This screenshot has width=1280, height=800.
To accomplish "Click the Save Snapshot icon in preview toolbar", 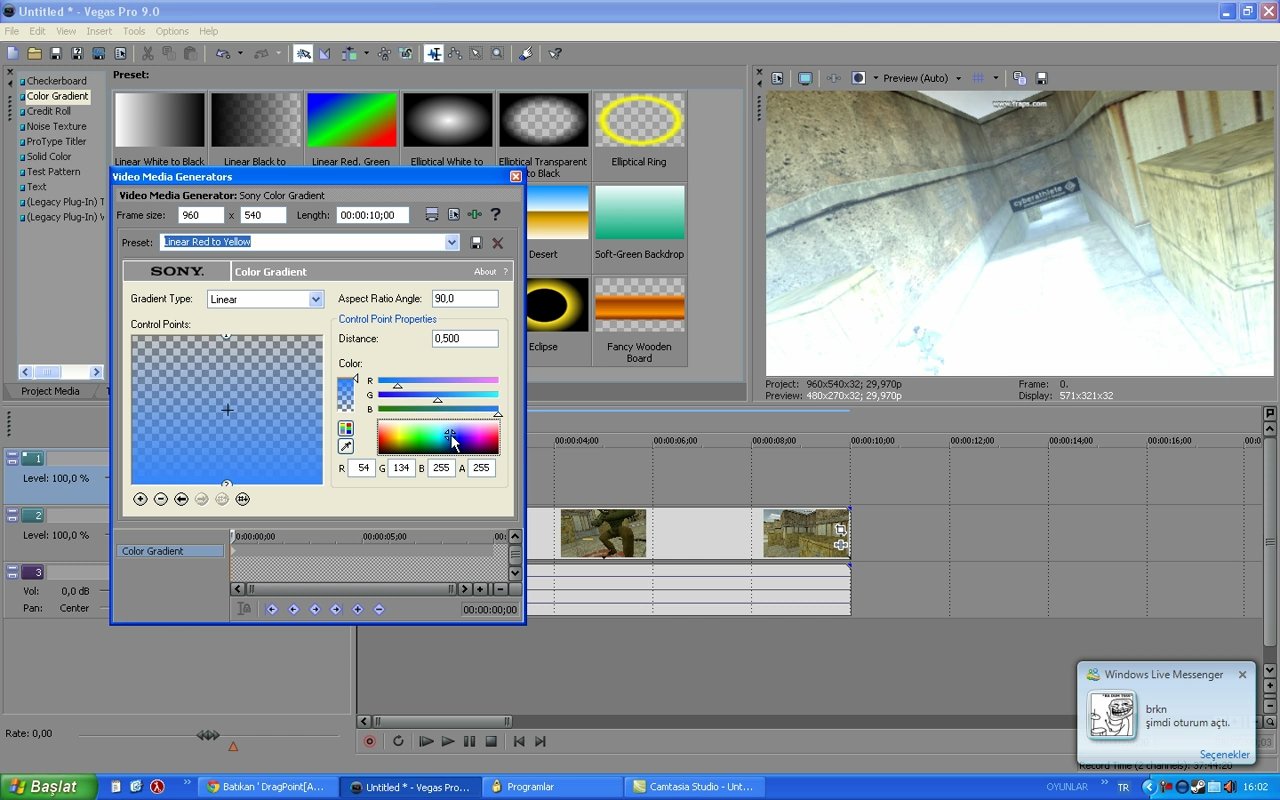I will pyautogui.click(x=1041, y=78).
